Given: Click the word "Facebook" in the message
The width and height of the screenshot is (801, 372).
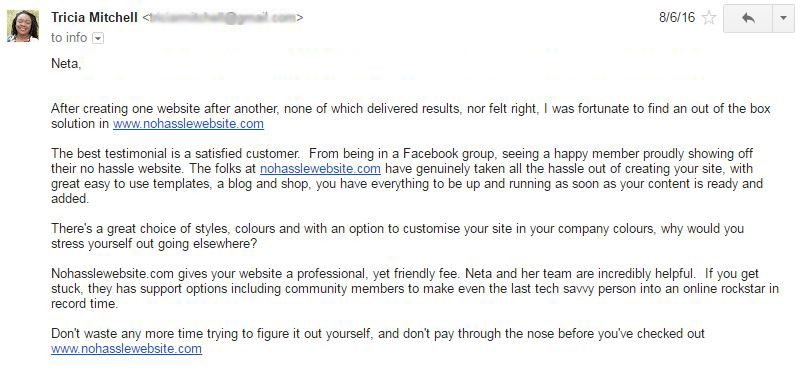Looking at the screenshot, I should coord(427,154).
